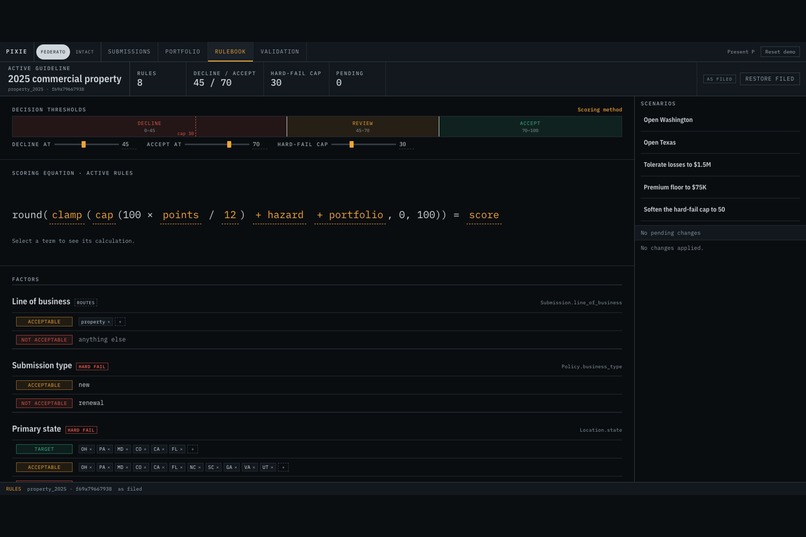Remove MD from Primary state Acceptable row

(126, 468)
